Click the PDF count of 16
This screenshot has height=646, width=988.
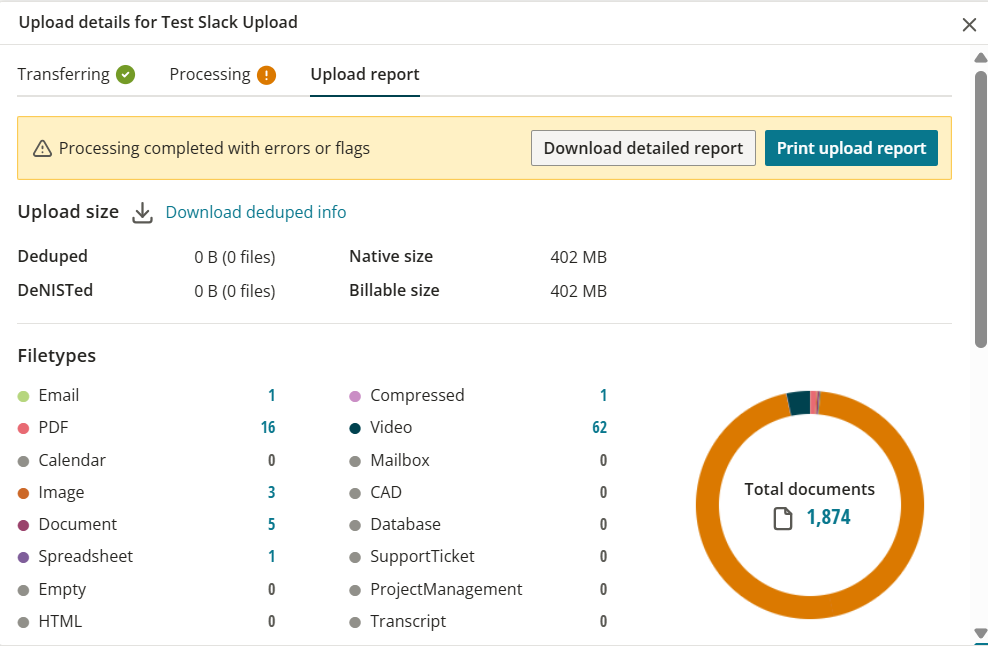pyautogui.click(x=267, y=427)
